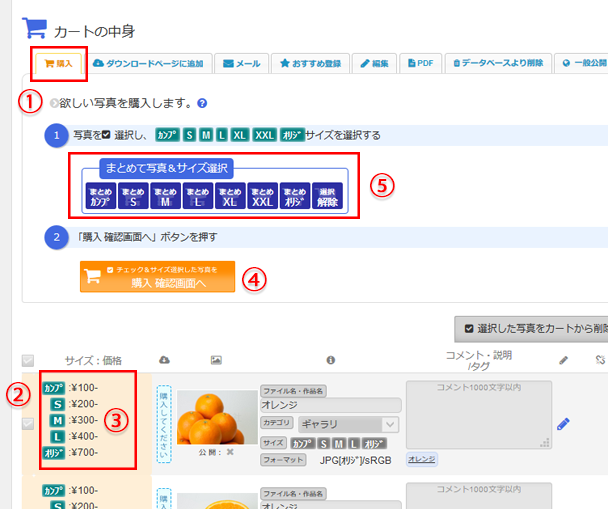
Task: Open the ダウンロードページに追加 tab
Action: tap(147, 63)
